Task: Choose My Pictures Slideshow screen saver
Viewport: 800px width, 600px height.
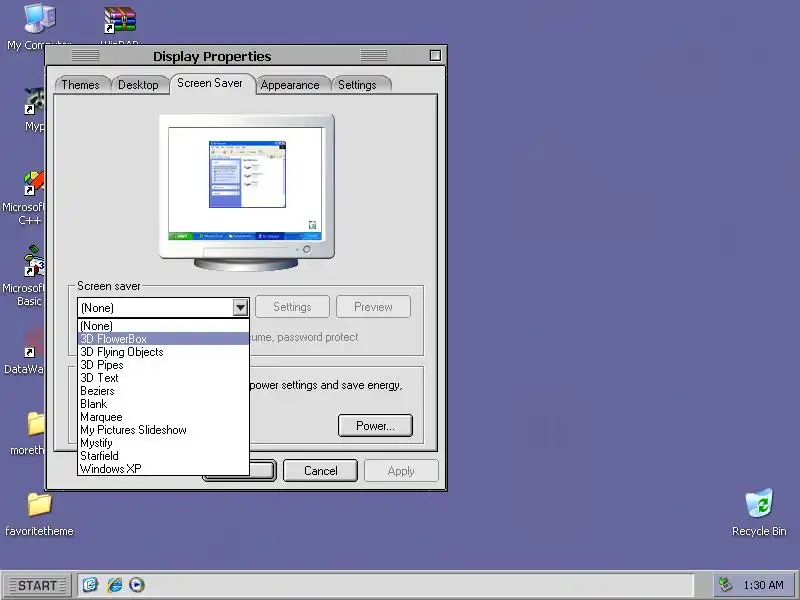Action: point(163,430)
